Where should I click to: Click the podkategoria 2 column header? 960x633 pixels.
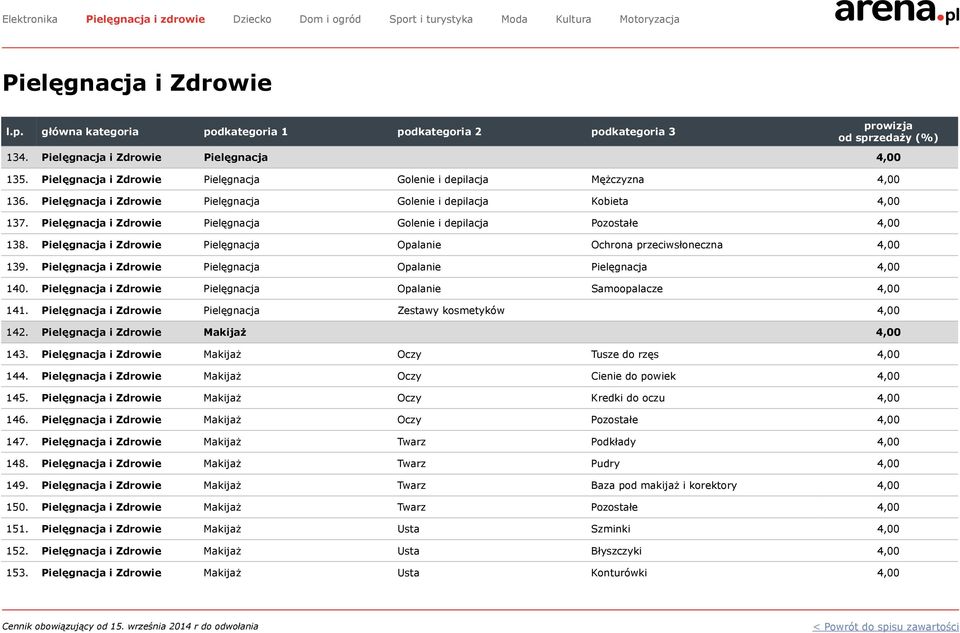439,132
